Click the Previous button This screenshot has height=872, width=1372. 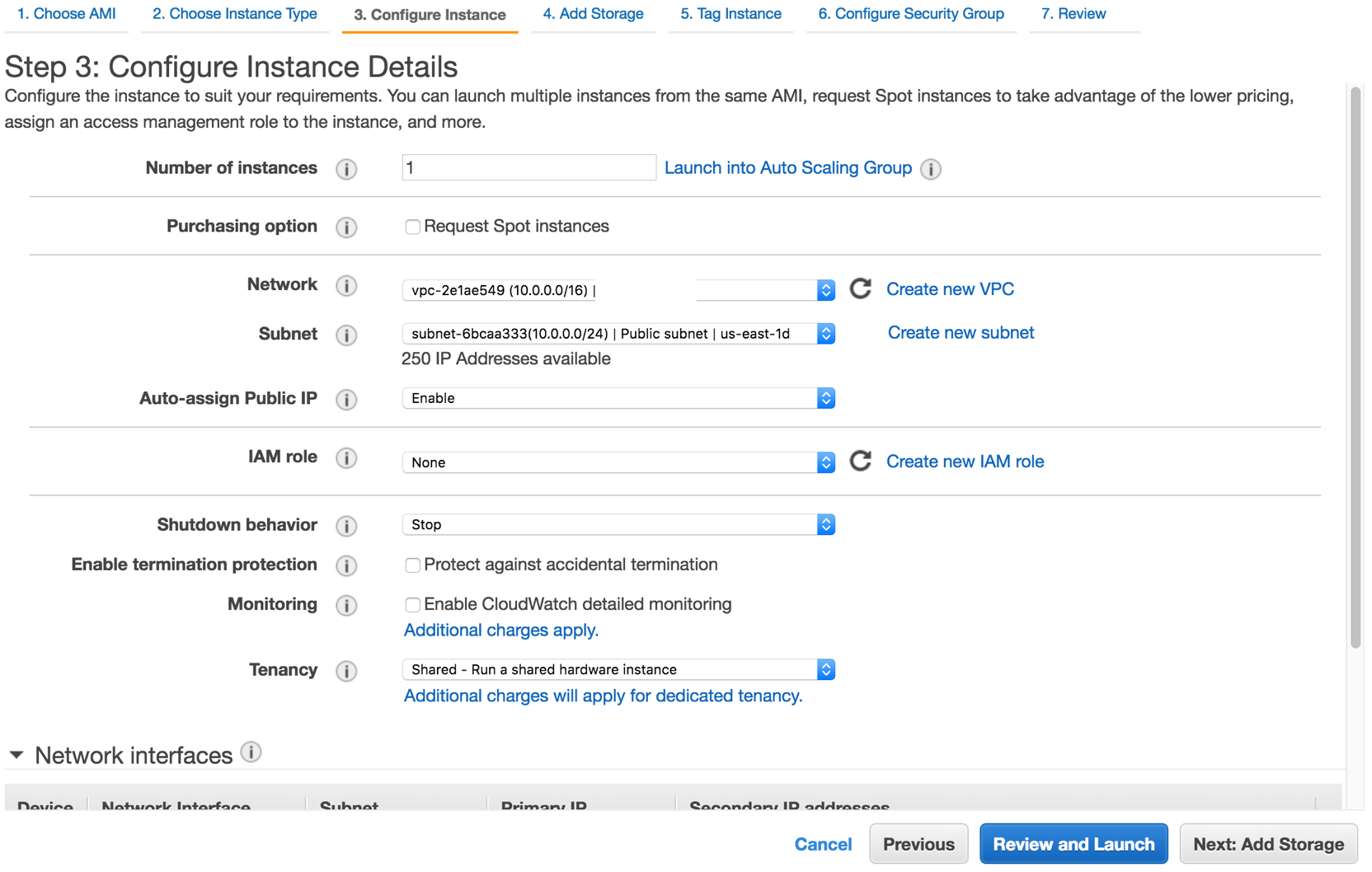[x=919, y=844]
